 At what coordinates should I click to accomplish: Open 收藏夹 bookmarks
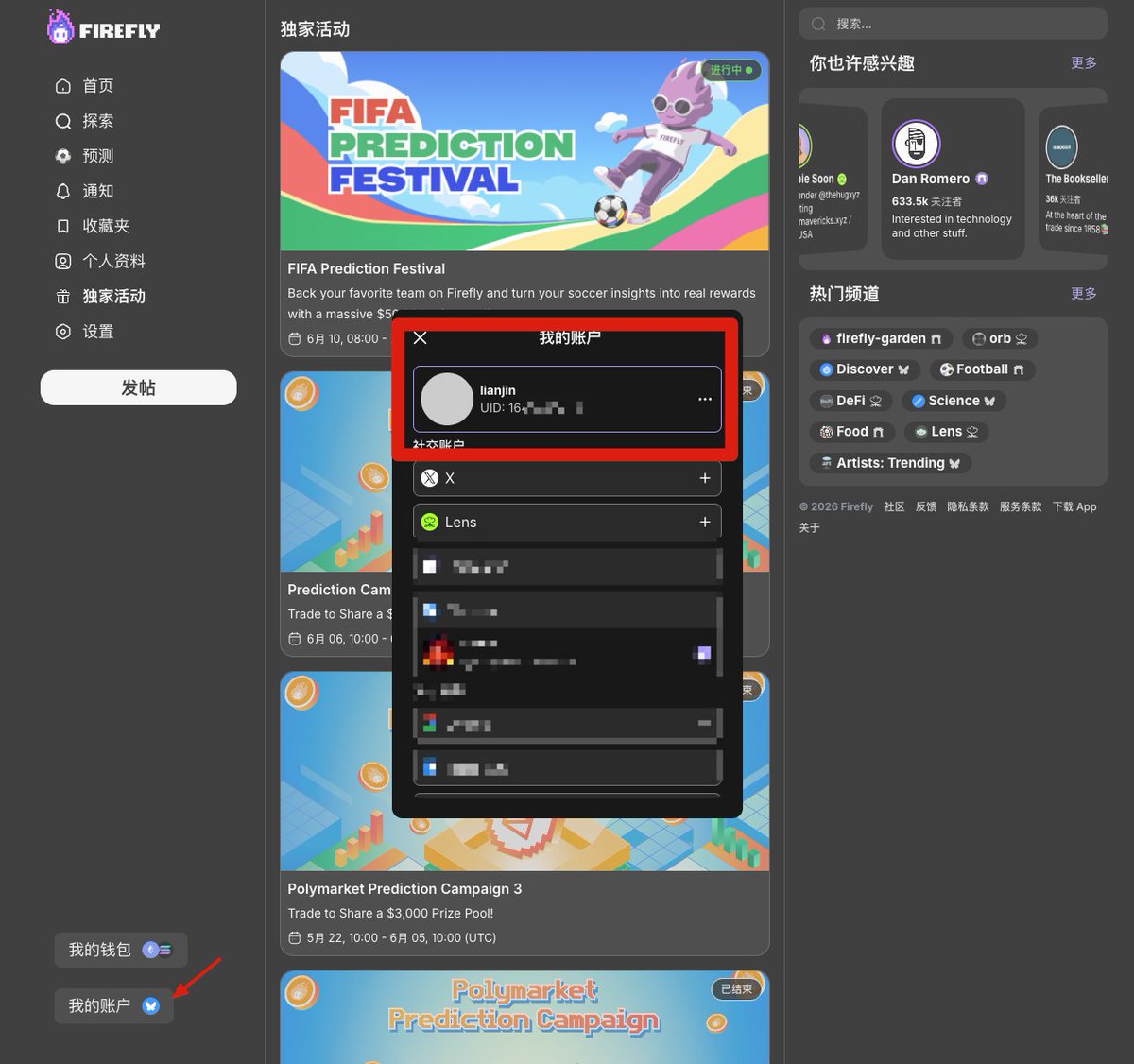92,226
